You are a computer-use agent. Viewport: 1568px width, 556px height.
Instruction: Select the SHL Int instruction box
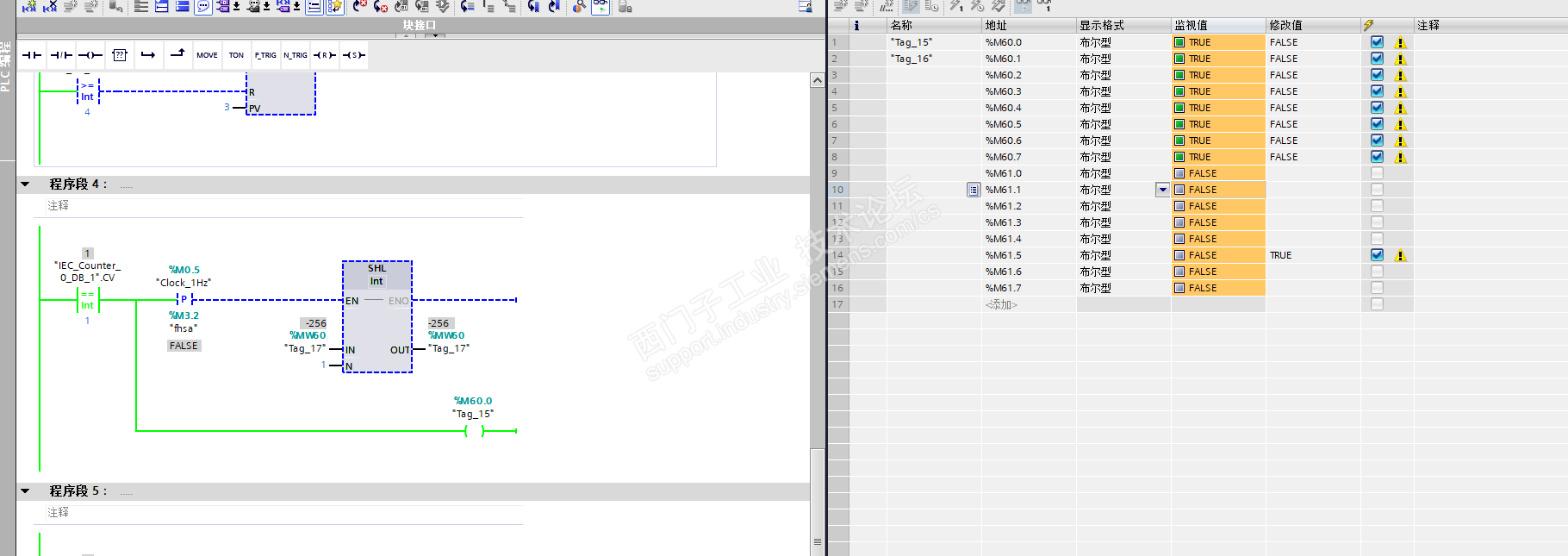377,316
